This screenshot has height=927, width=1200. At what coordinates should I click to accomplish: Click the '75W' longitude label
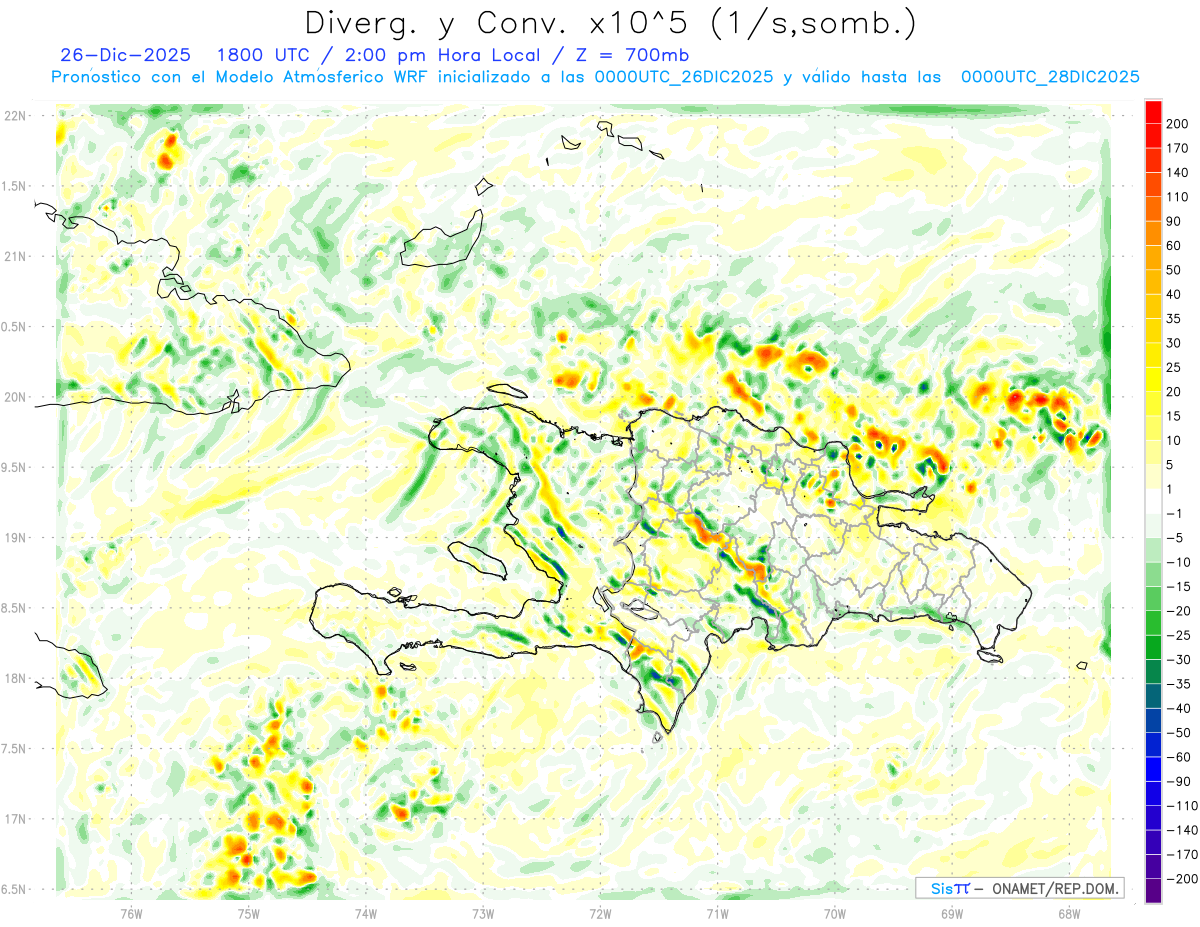[x=248, y=912]
